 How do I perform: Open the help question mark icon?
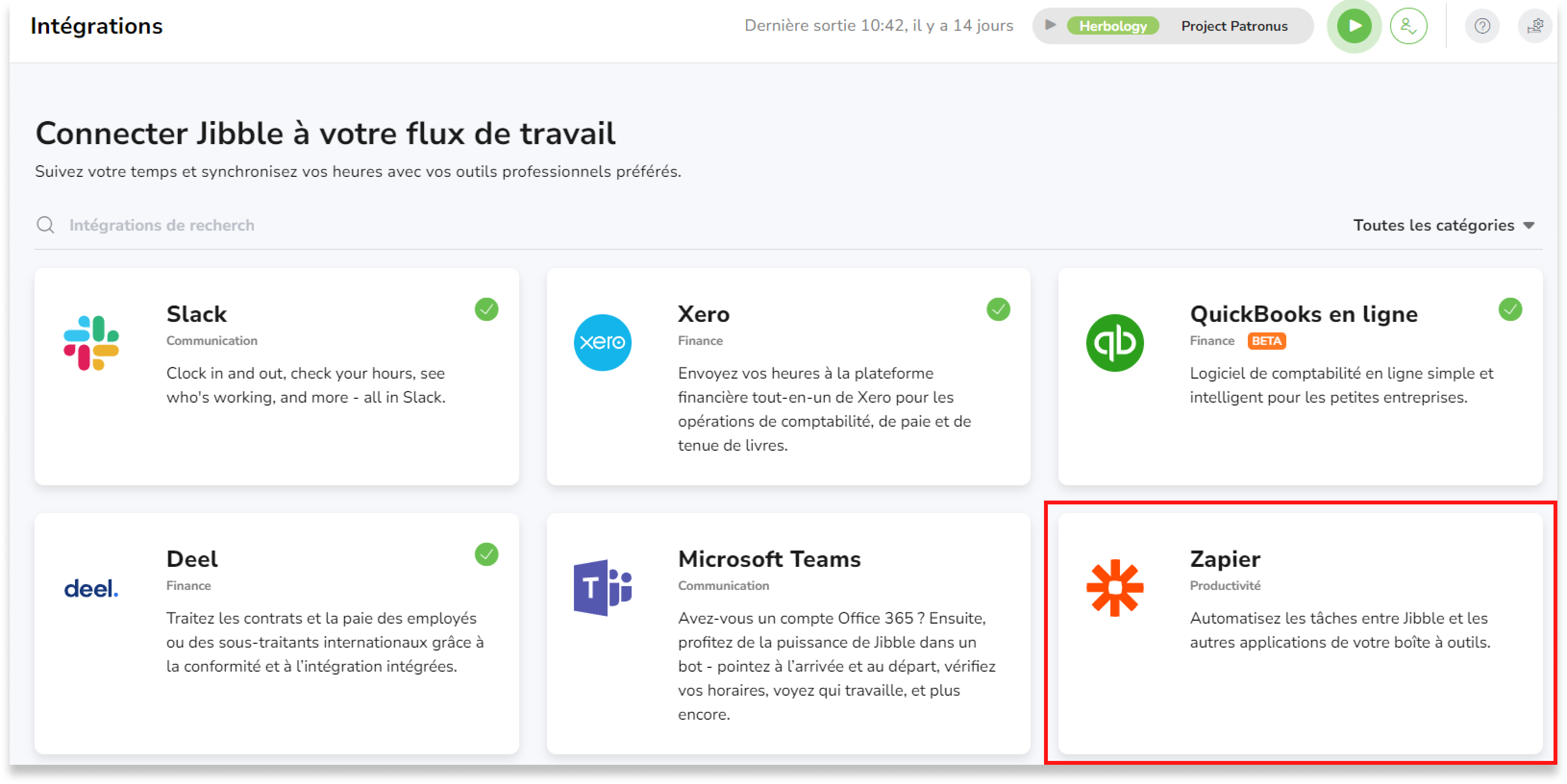point(1482,26)
